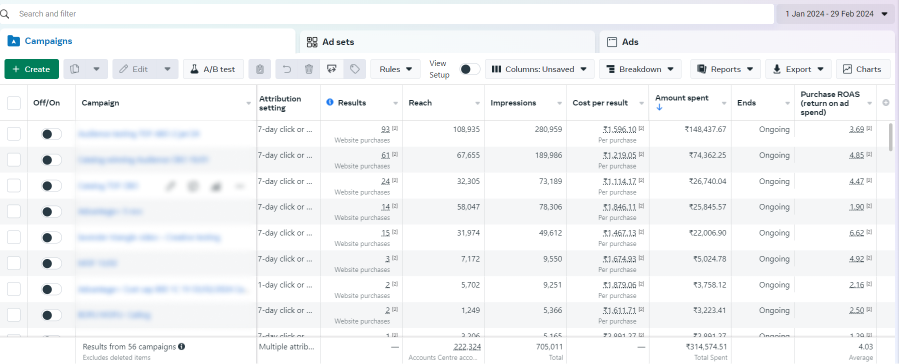Click the duplicate campaign icon
Image resolution: width=899 pixels, height=364 pixels.
pyautogui.click(x=75, y=69)
